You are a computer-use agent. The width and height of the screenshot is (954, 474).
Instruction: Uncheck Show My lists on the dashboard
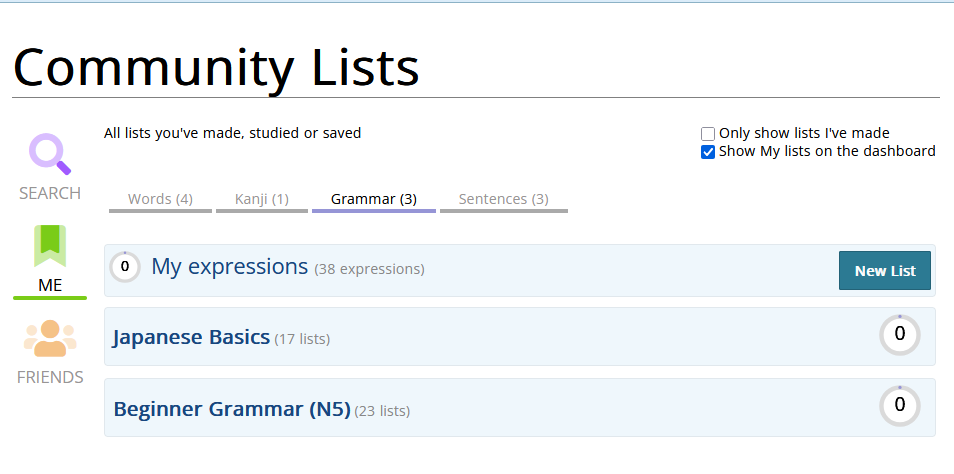(x=708, y=152)
